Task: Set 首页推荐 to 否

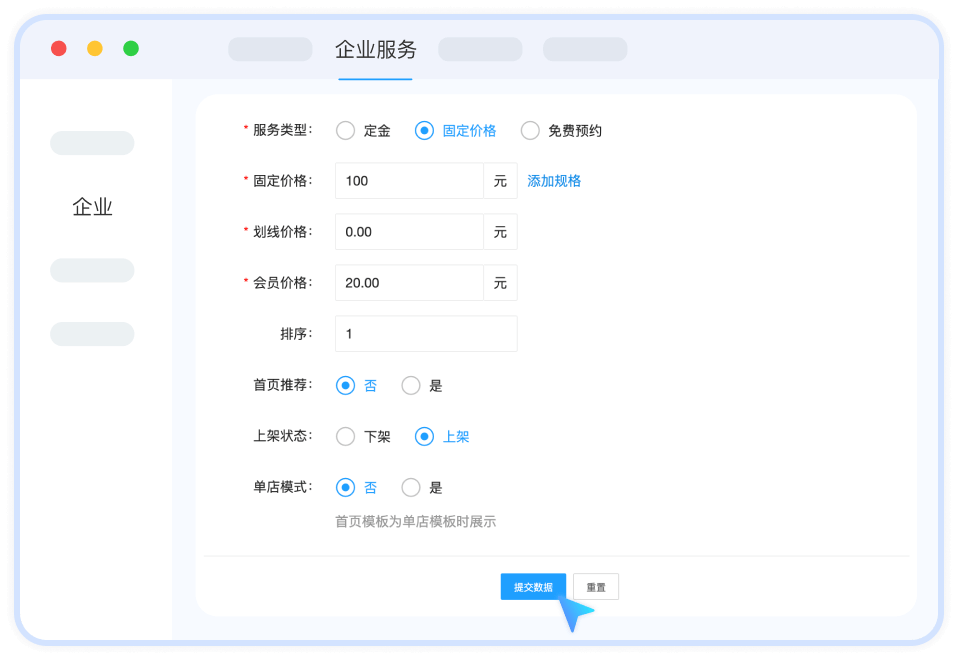Action: [x=346, y=385]
